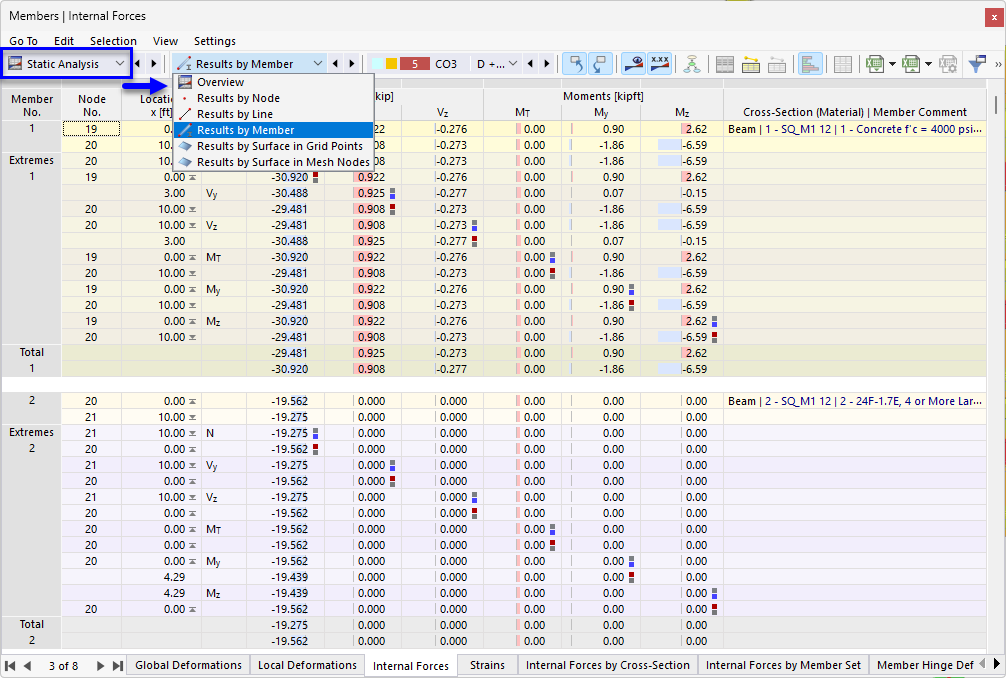Toggle the colored bar chart display icon
The image size is (1006, 678).
(810, 64)
